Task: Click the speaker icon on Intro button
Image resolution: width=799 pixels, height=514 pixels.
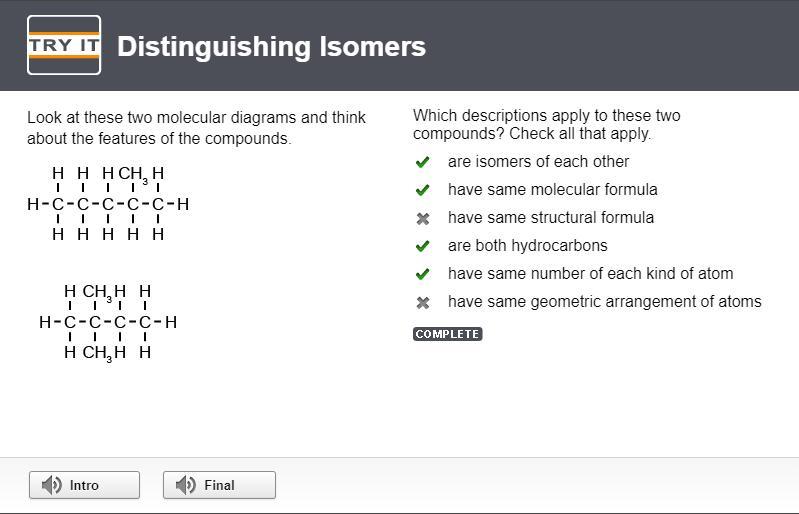Action: pyautogui.click(x=51, y=485)
